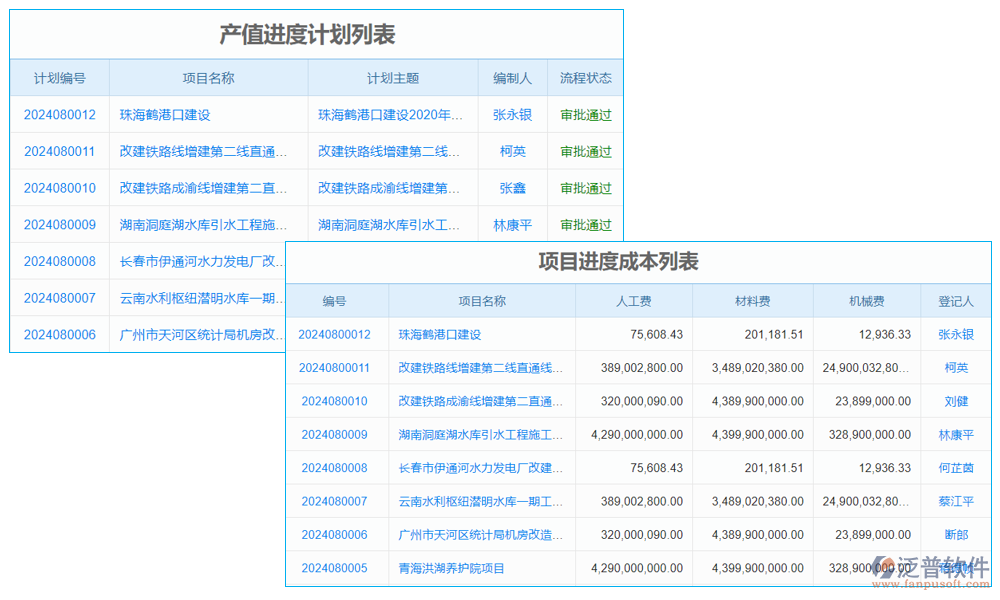Click the 计划编号 column header
The image size is (1000, 600).
point(59,77)
